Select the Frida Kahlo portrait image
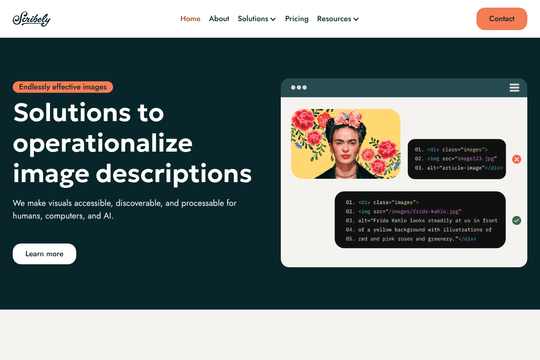Image resolution: width=540 pixels, height=360 pixels. coord(345,144)
